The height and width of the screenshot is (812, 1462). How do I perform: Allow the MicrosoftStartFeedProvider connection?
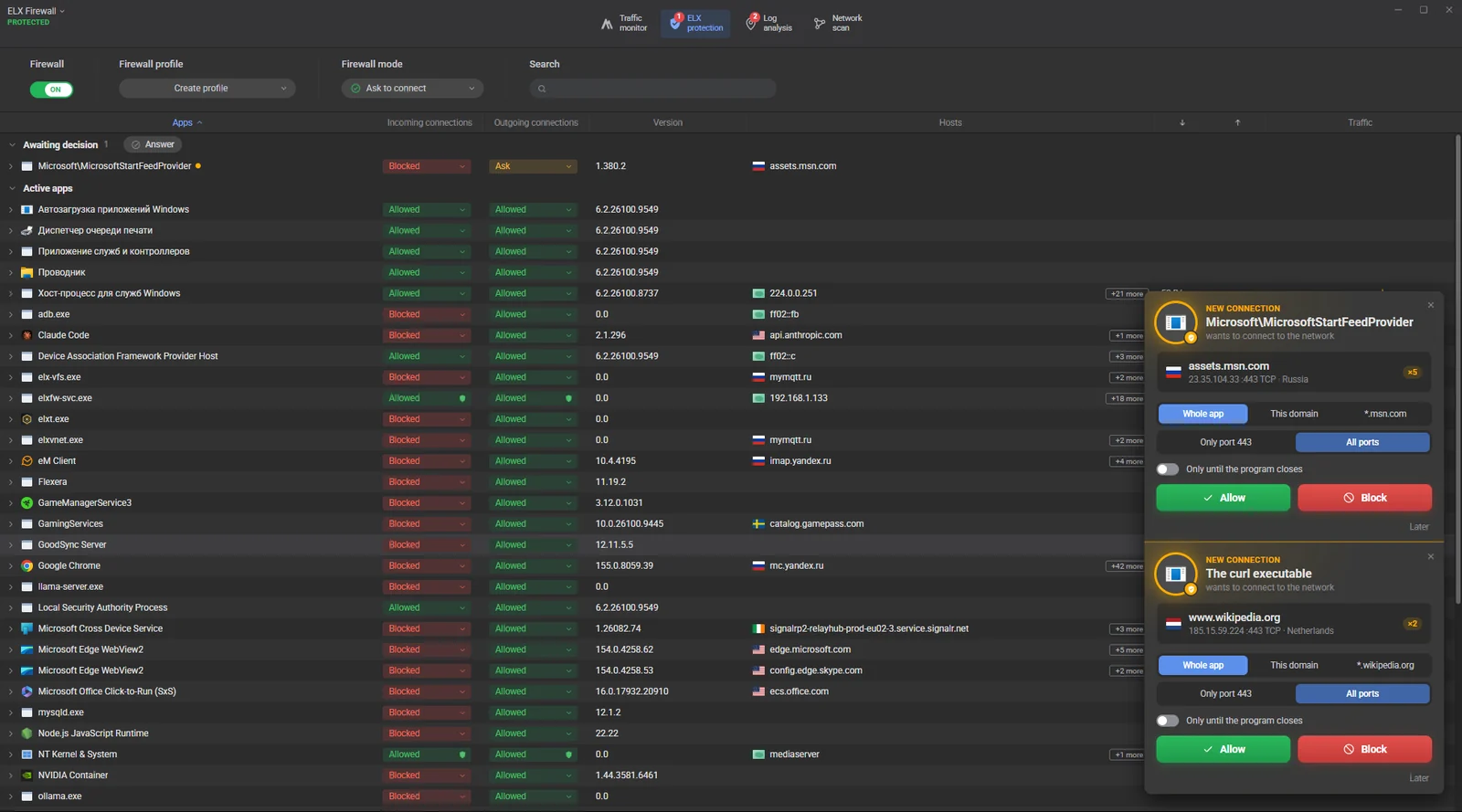1223,498
